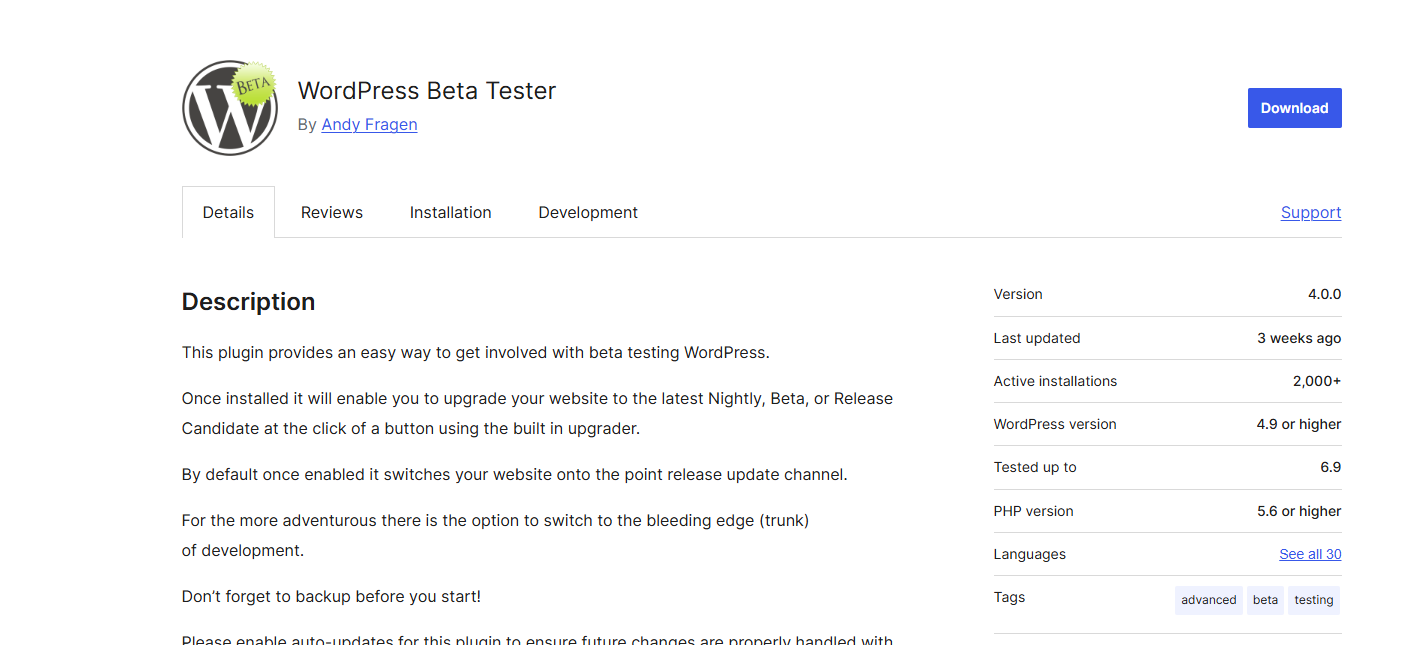Viewport: 1427px width, 645px height.
Task: Click the "3 weeks ago" last updated value
Action: [x=1299, y=338]
